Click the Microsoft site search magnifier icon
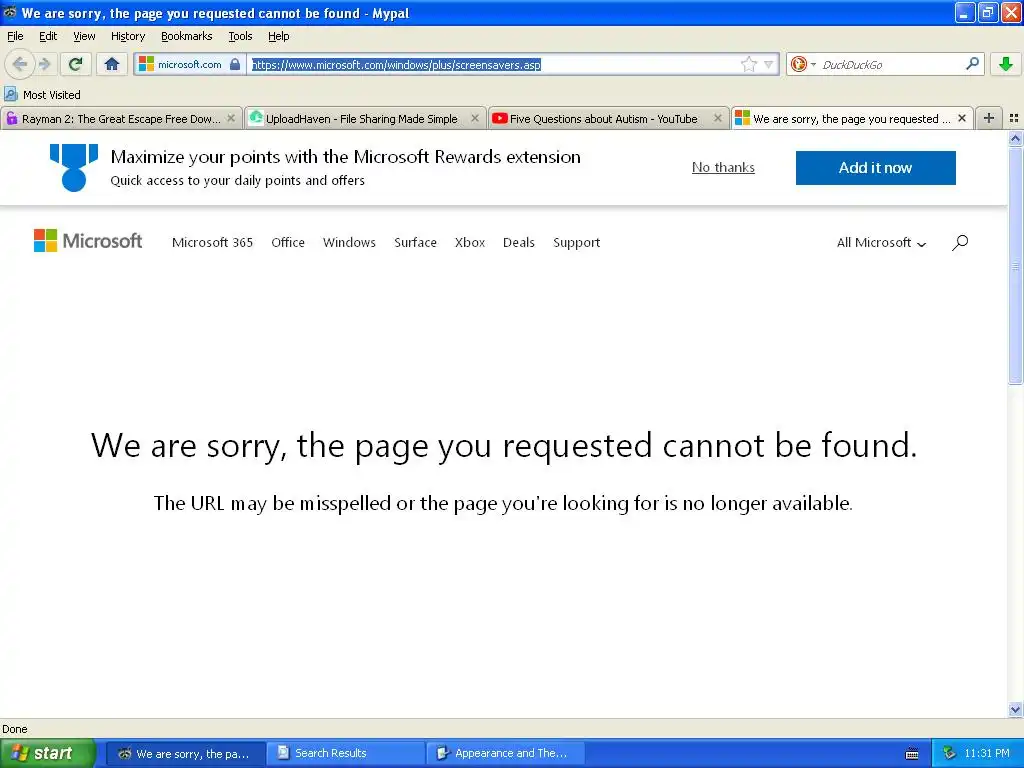This screenshot has width=1024, height=768. [x=959, y=243]
